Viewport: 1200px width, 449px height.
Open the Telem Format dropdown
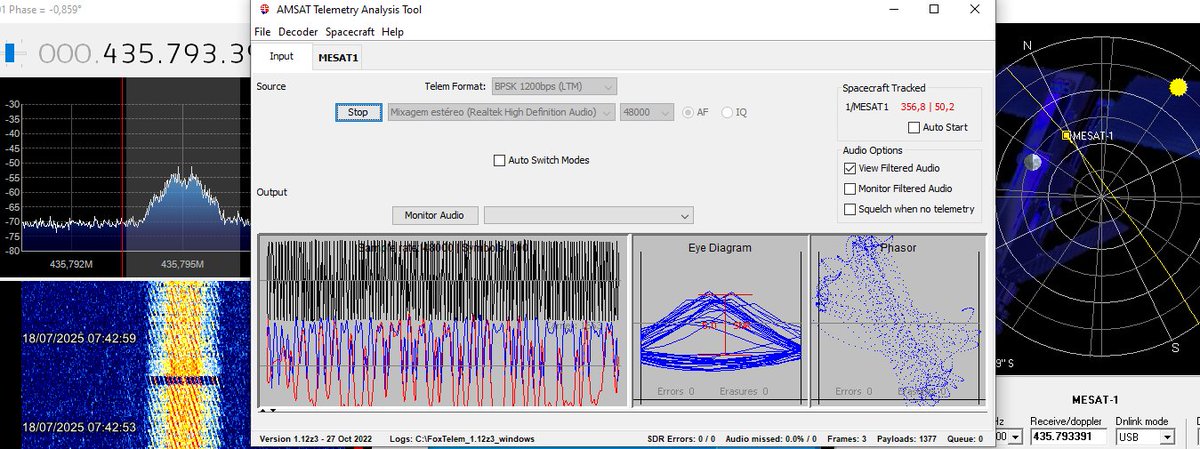(554, 87)
